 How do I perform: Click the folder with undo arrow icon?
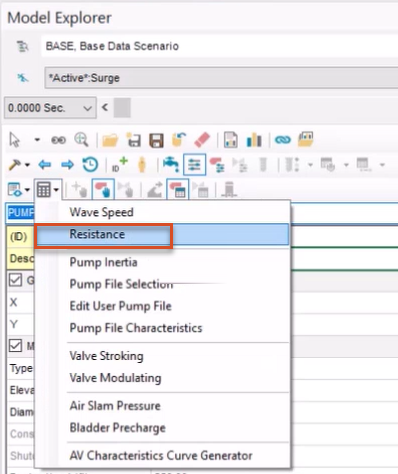tap(178, 140)
